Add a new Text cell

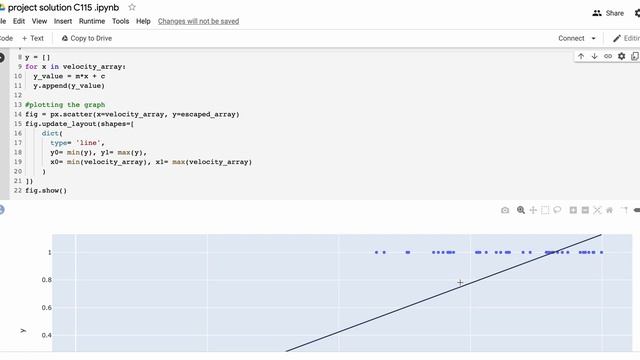[x=33, y=38]
